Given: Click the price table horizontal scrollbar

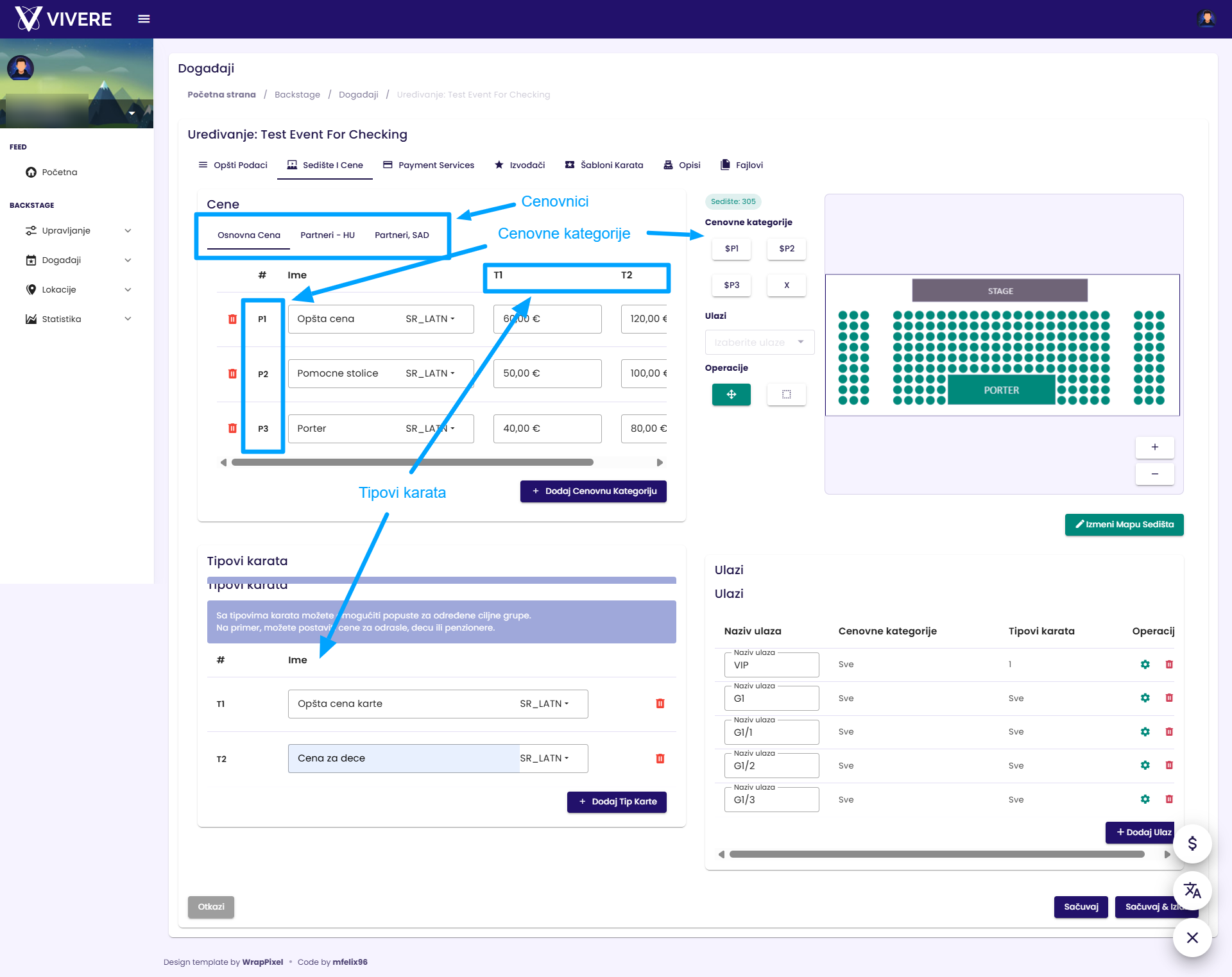Looking at the screenshot, I should (413, 463).
